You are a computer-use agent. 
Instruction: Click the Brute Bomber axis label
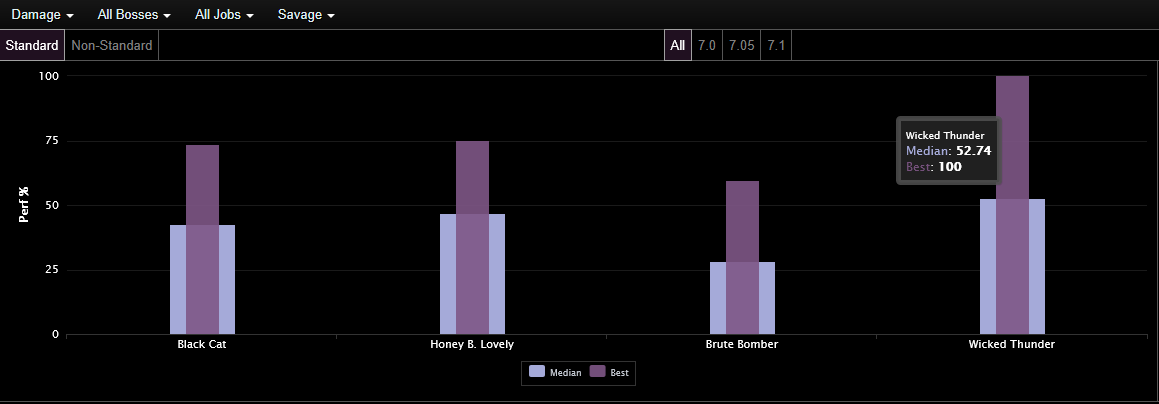pyautogui.click(x=742, y=345)
